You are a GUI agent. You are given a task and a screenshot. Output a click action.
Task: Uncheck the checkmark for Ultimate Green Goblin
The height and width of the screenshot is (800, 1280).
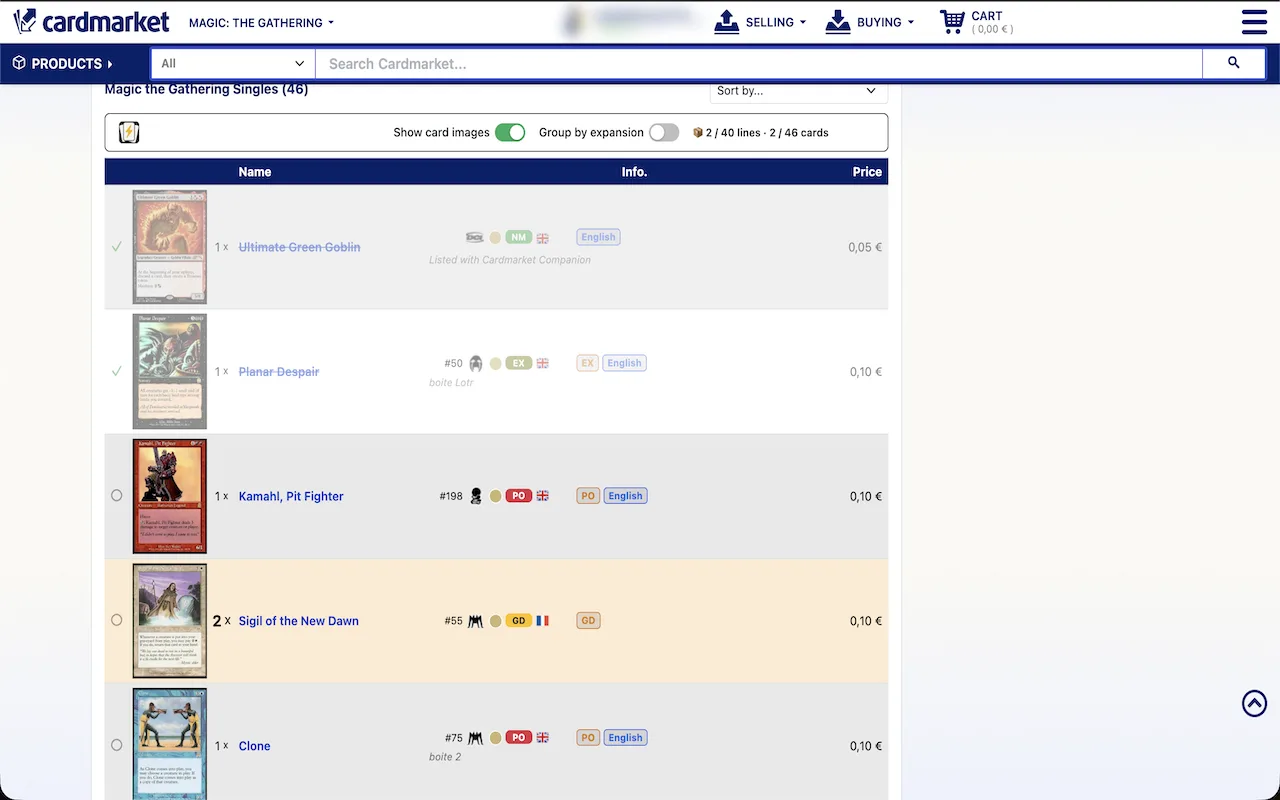[117, 246]
